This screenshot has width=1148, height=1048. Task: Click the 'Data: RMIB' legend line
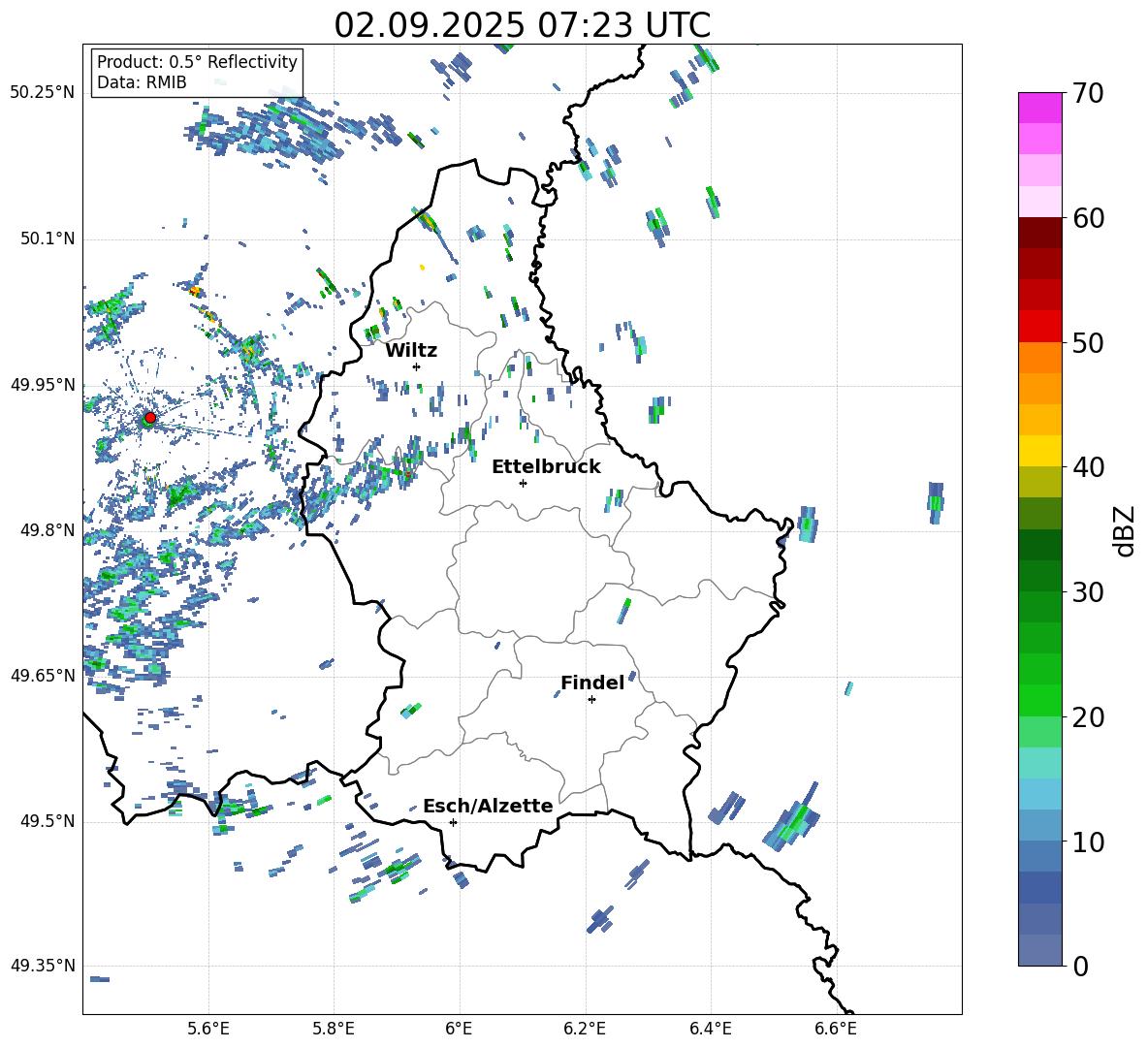point(142,82)
